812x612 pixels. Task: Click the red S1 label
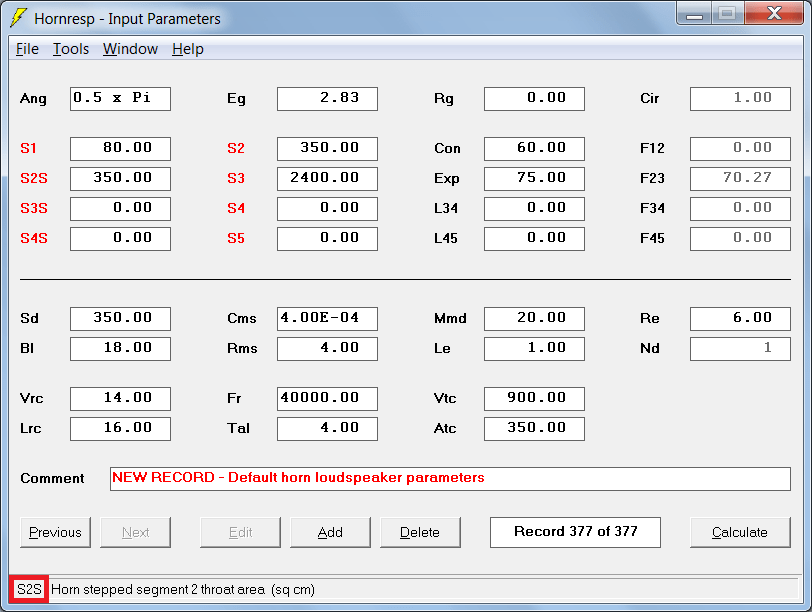pos(28,149)
